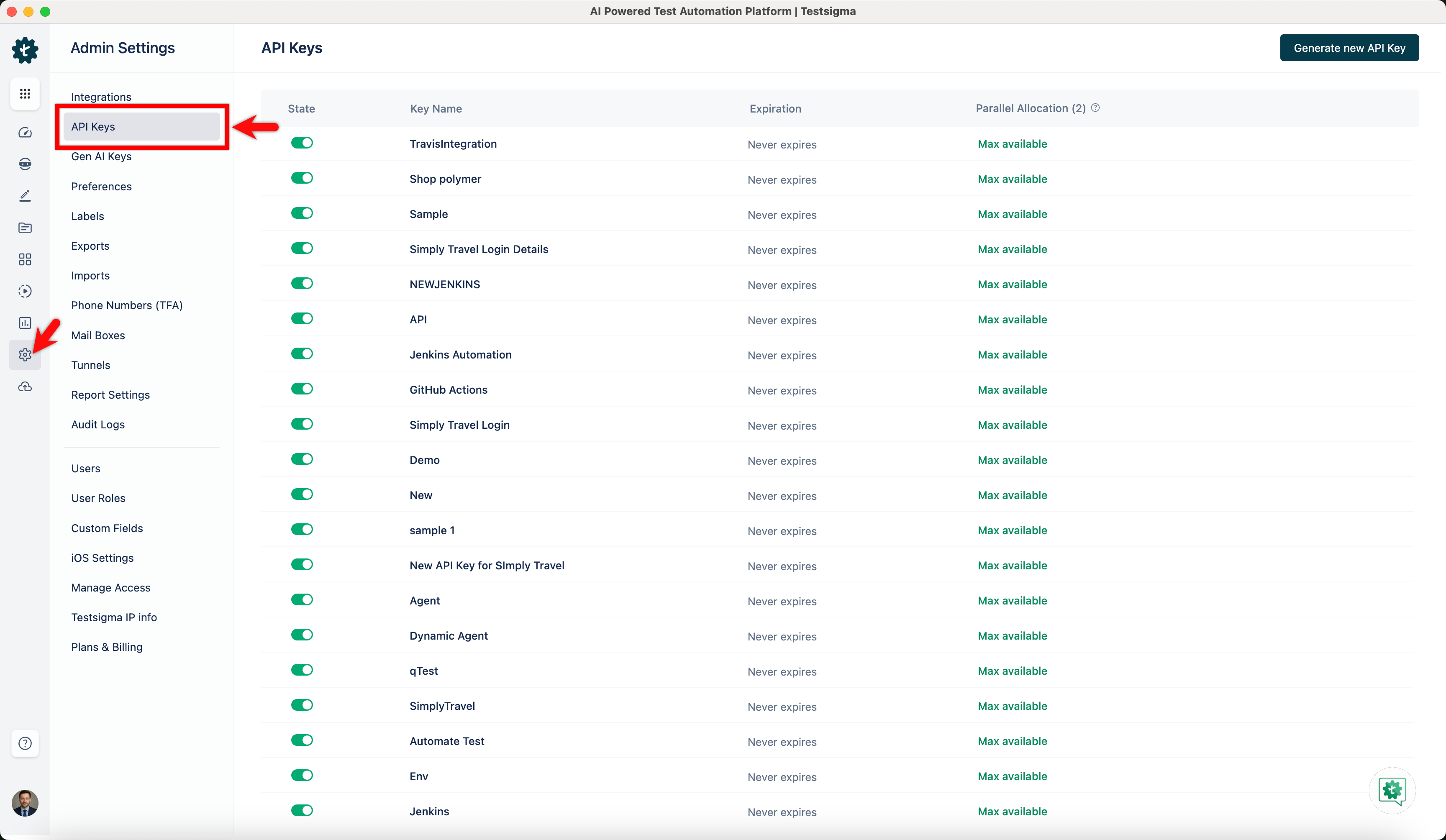1446x840 pixels.
Task: Click the help question mark icon
Action: 25,743
